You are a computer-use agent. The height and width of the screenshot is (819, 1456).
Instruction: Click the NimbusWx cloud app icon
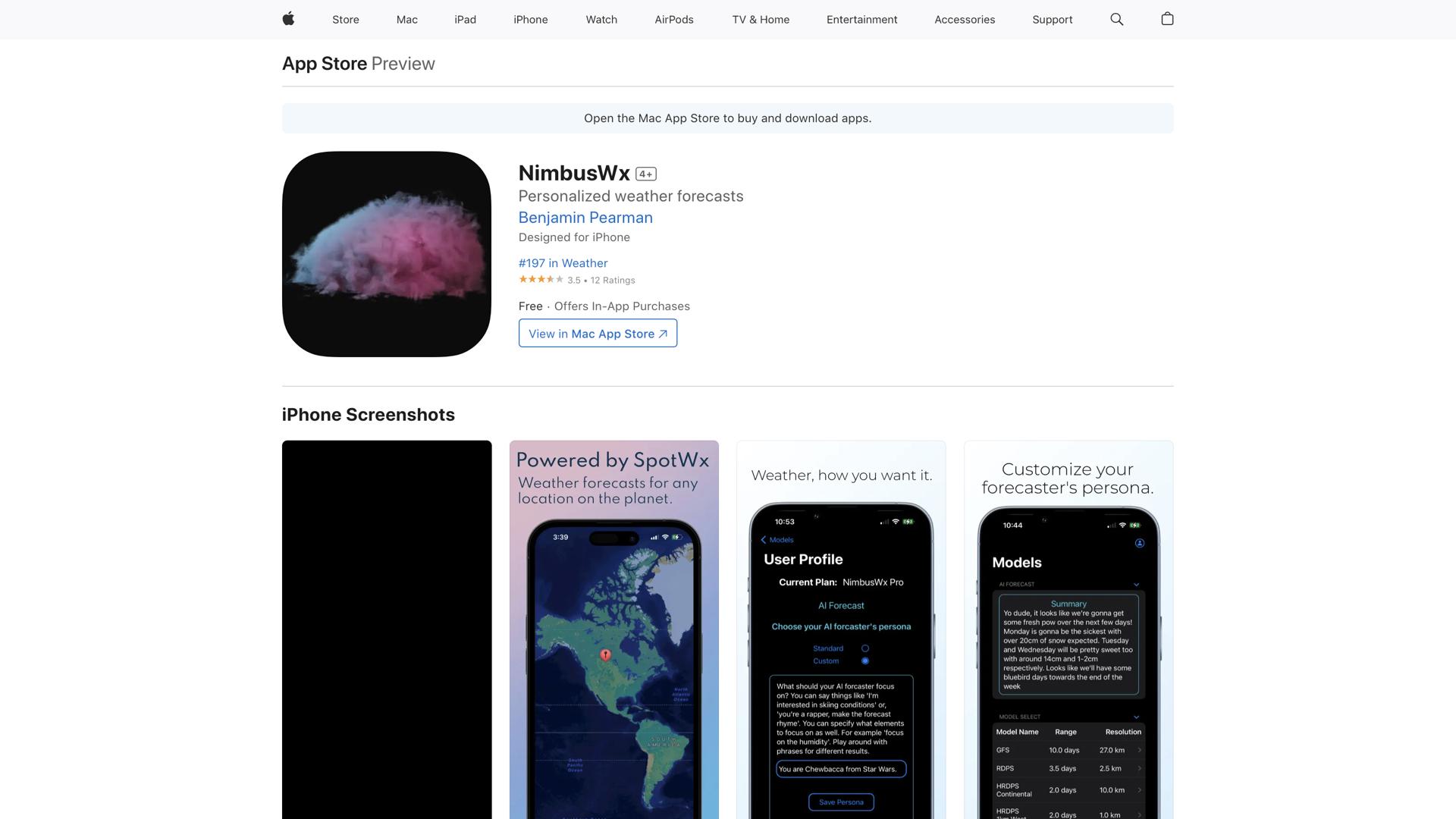coord(387,254)
